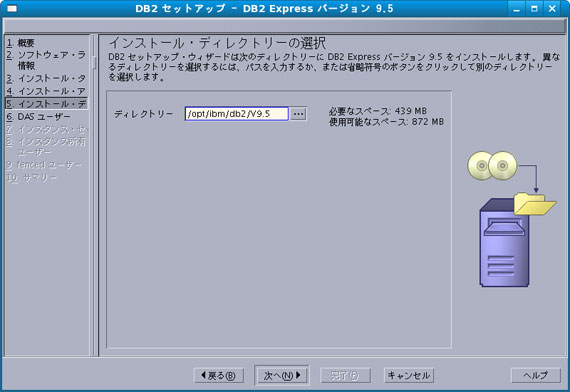Click the 必要なスペース: 439 MB text
The height and width of the screenshot is (392, 570).
click(378, 111)
